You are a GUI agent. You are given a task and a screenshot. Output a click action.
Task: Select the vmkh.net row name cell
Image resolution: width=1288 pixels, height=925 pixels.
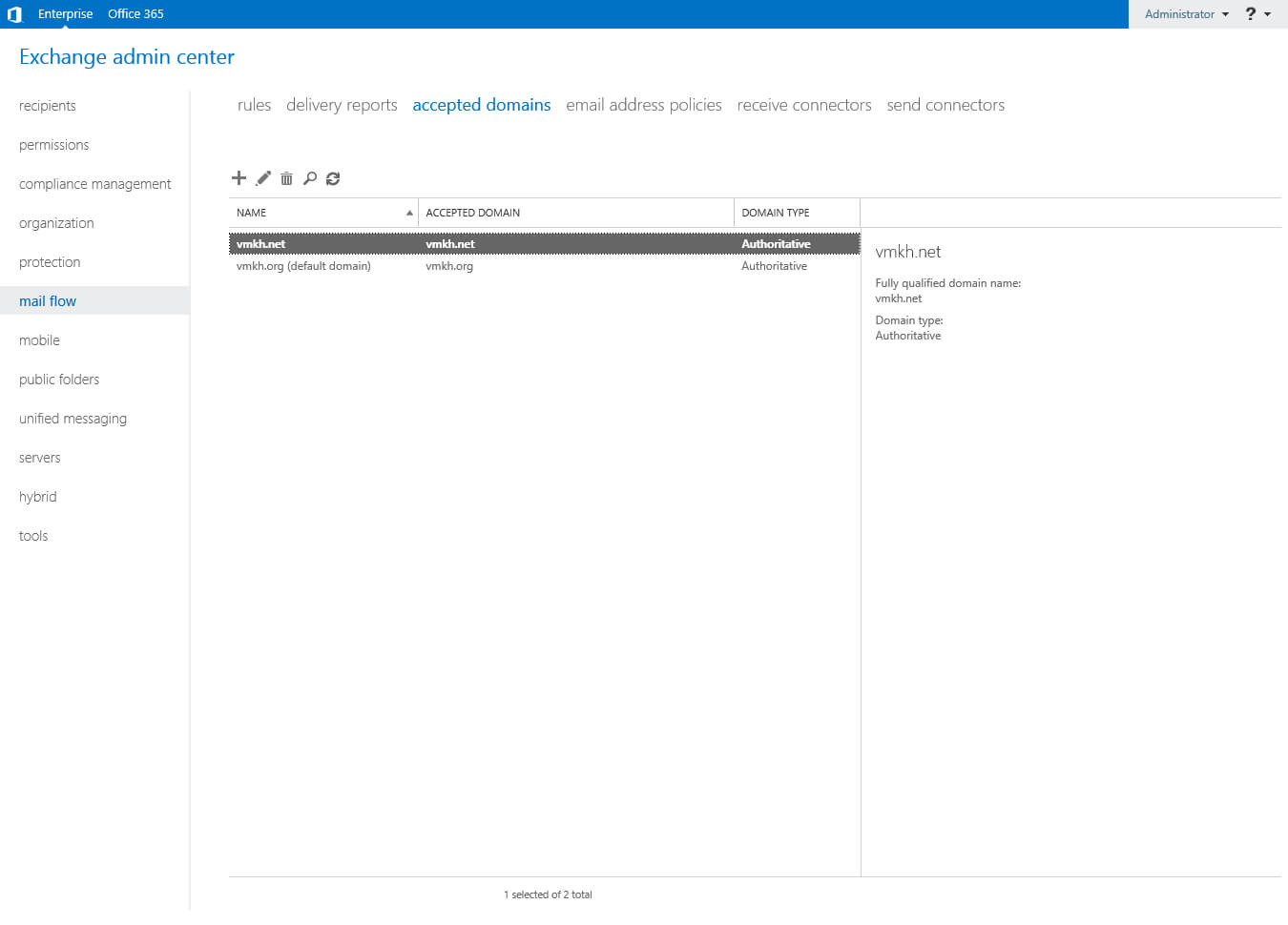(x=260, y=244)
